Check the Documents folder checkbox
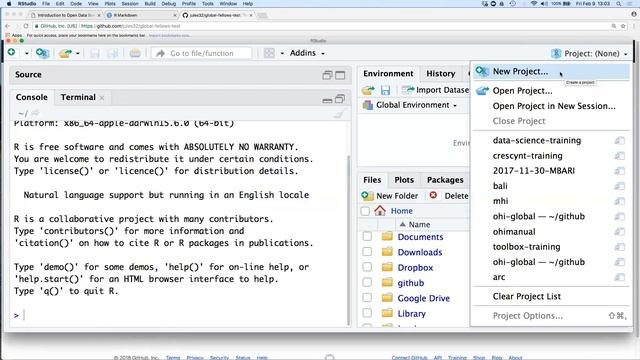This screenshot has height=360, width=640. [367, 236]
